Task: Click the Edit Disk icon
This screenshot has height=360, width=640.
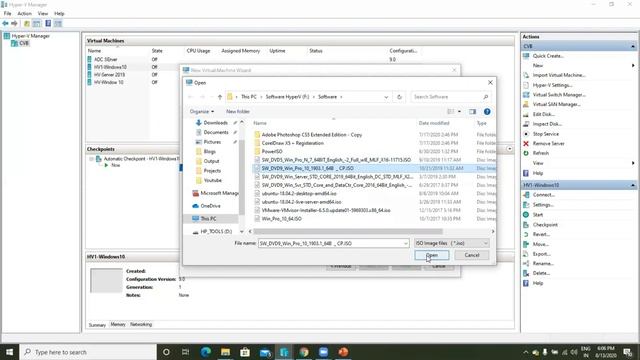Action: click(526, 114)
